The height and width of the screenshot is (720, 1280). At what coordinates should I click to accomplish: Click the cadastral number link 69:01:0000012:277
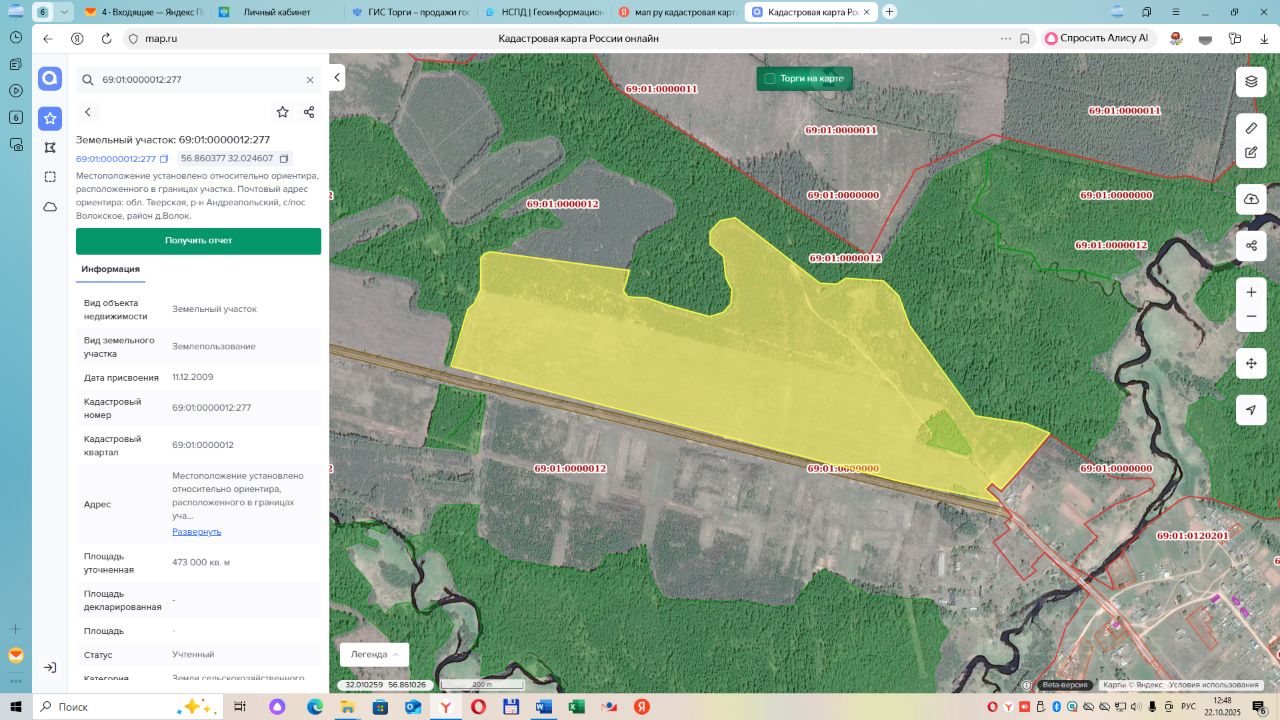click(116, 159)
